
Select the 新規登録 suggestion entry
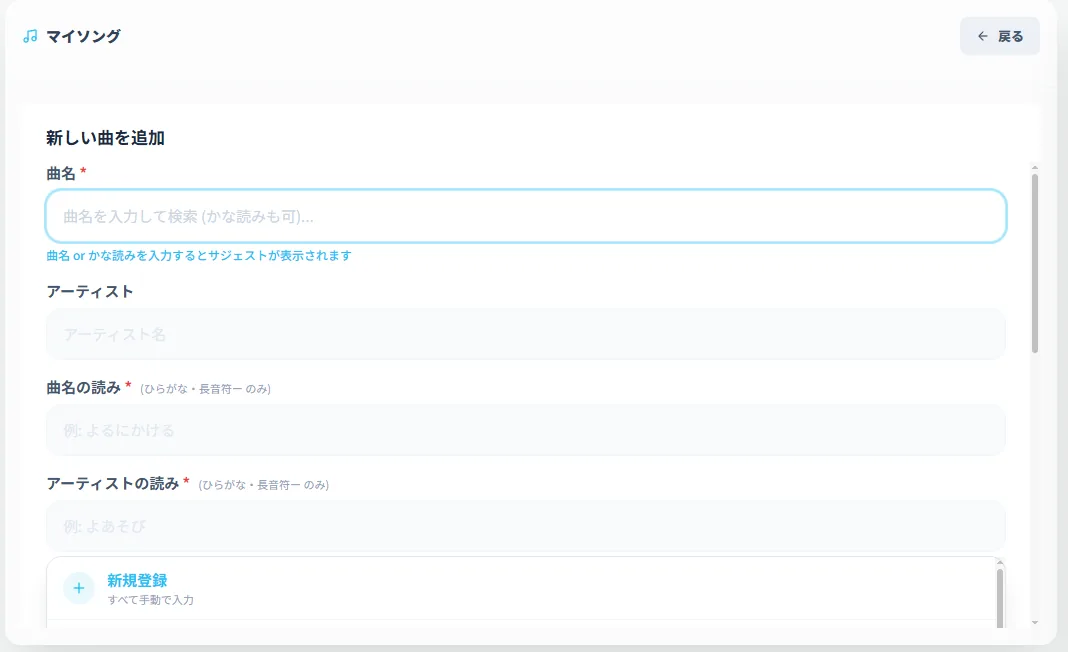(522, 589)
